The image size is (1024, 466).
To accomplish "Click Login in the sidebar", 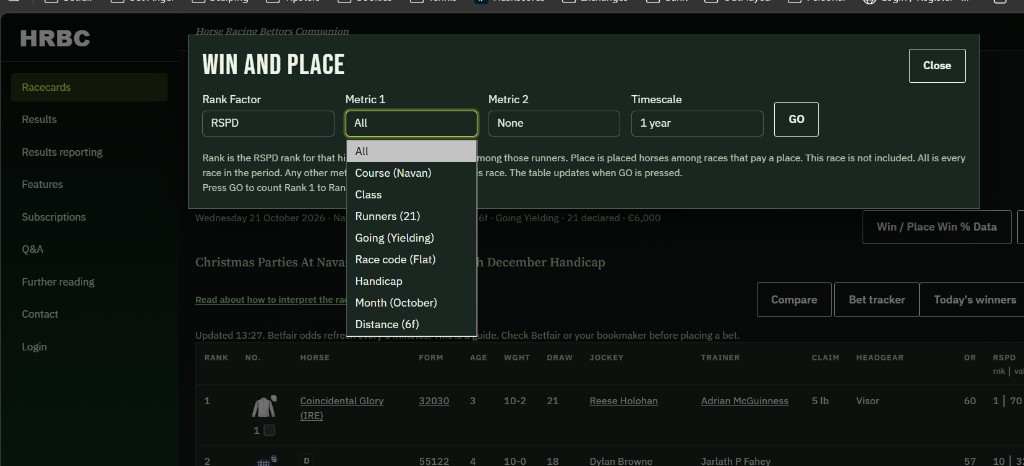I will tap(34, 347).
